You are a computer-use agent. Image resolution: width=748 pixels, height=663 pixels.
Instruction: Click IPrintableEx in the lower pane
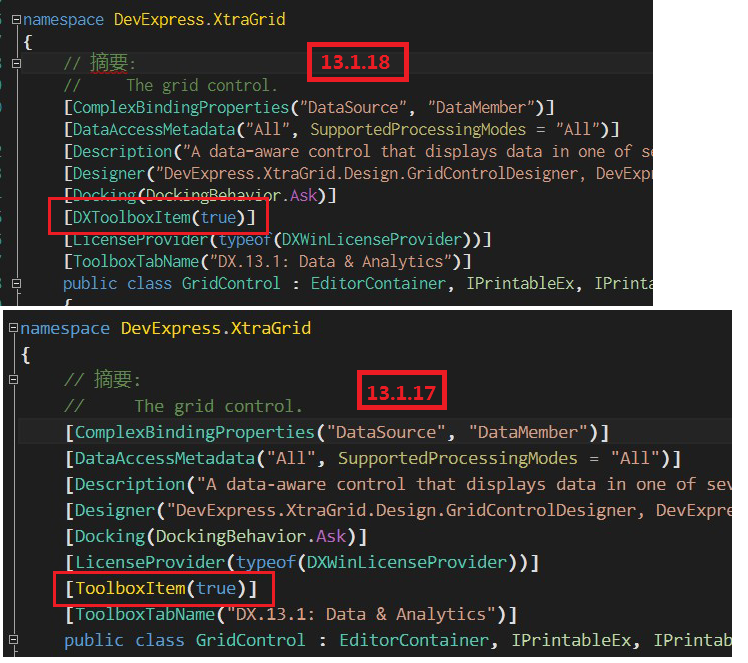pyautogui.click(x=571, y=640)
